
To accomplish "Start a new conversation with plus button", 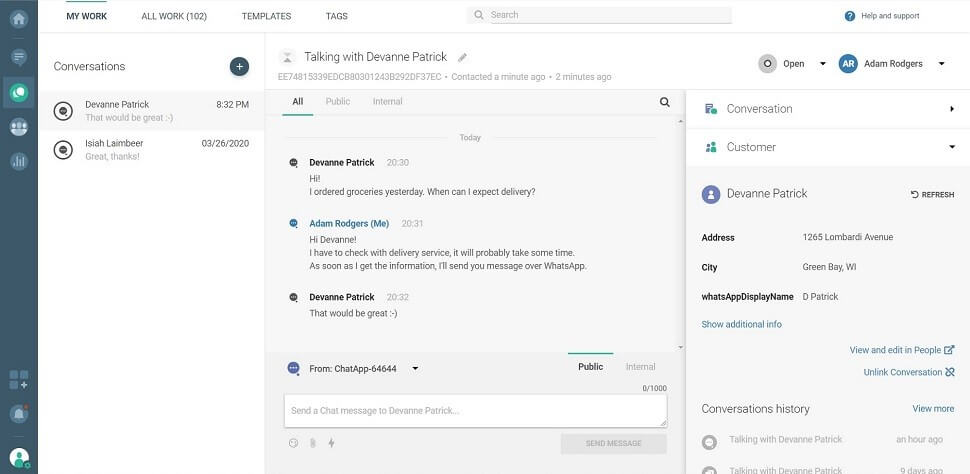I will click(x=239, y=66).
